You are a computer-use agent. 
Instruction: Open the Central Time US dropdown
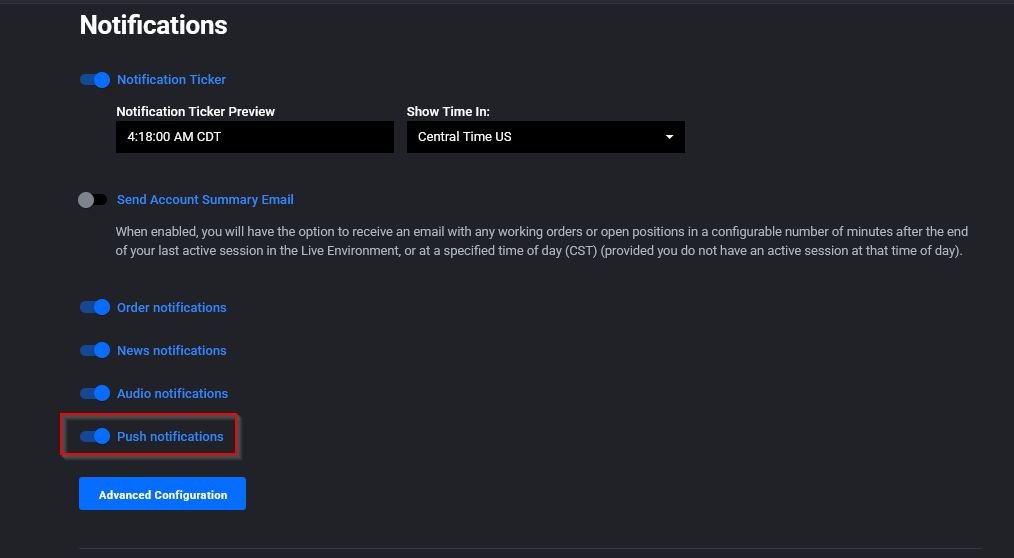tap(545, 137)
